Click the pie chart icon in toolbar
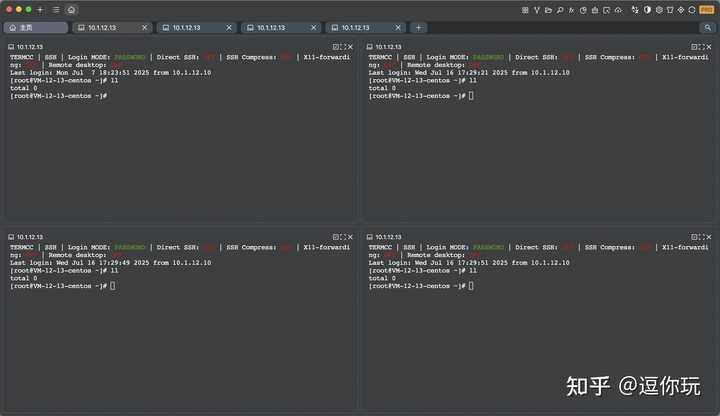The image size is (720, 416). pos(583,10)
